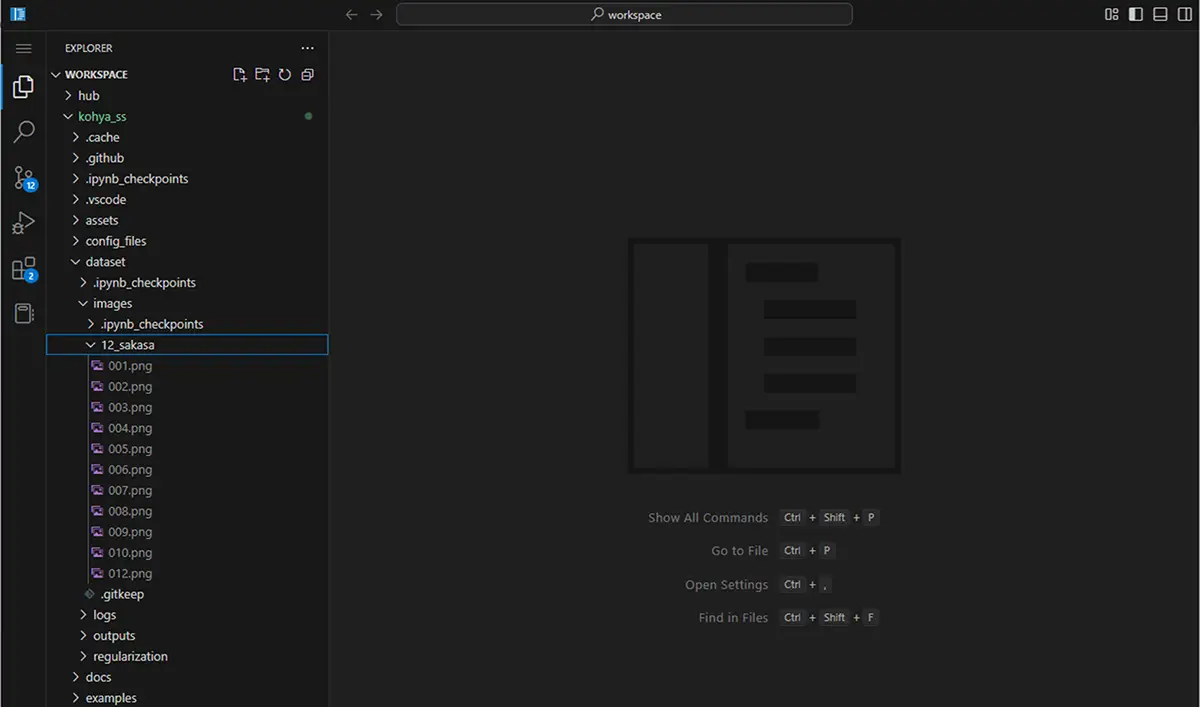Collapse all folders in Explorer

(307, 75)
